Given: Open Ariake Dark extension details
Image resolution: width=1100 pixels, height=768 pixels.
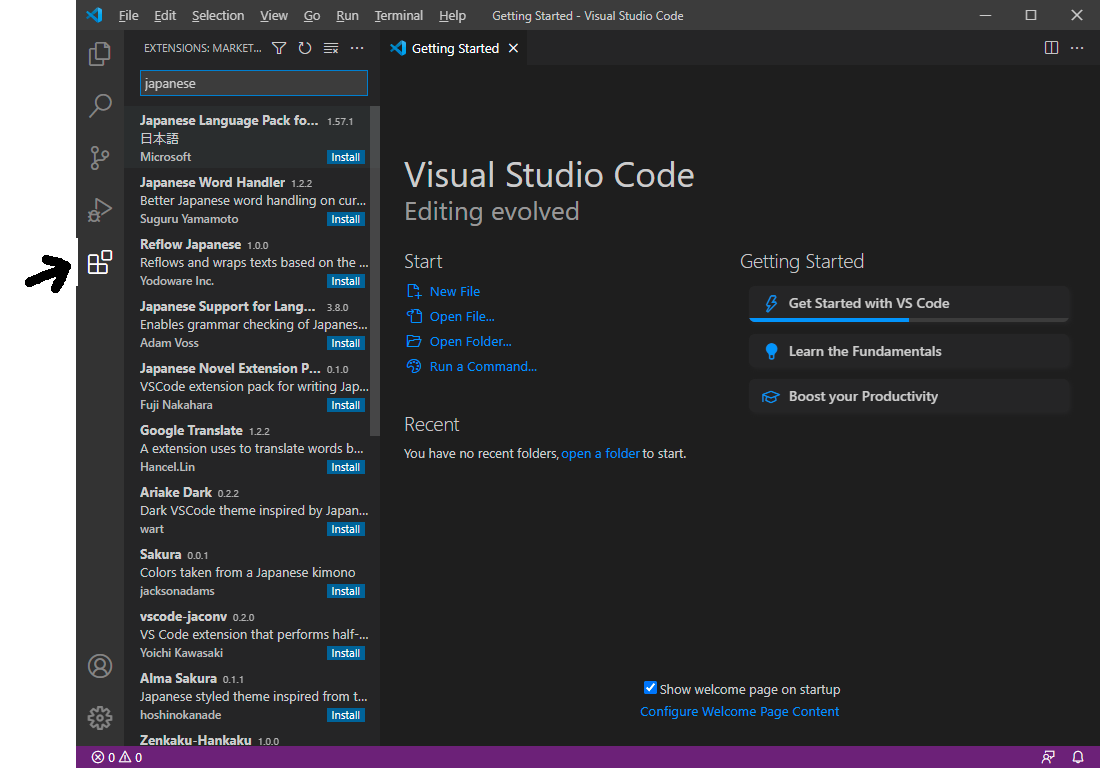Looking at the screenshot, I should pyautogui.click(x=247, y=509).
